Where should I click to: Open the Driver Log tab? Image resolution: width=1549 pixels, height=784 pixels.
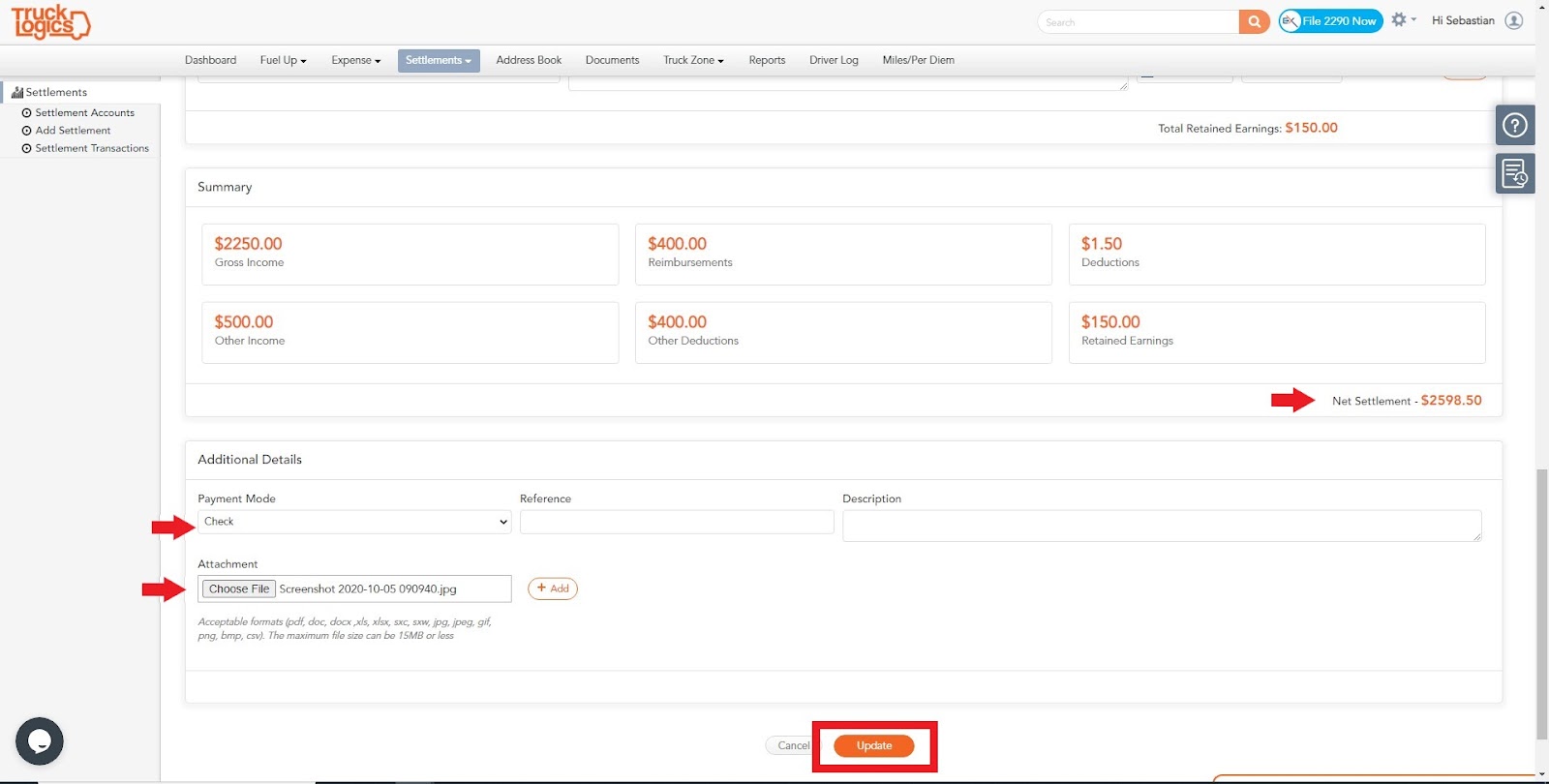click(834, 60)
